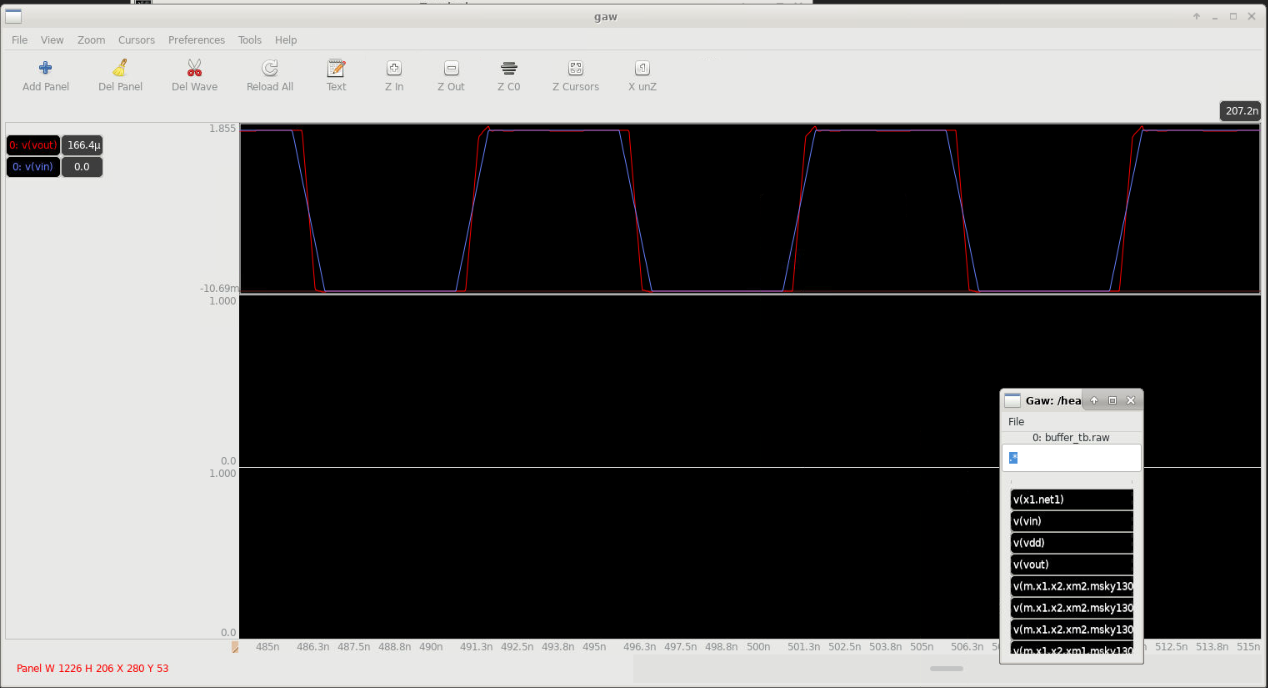This screenshot has width=1268, height=688.
Task: Open the Cursors menu
Action: pos(136,40)
